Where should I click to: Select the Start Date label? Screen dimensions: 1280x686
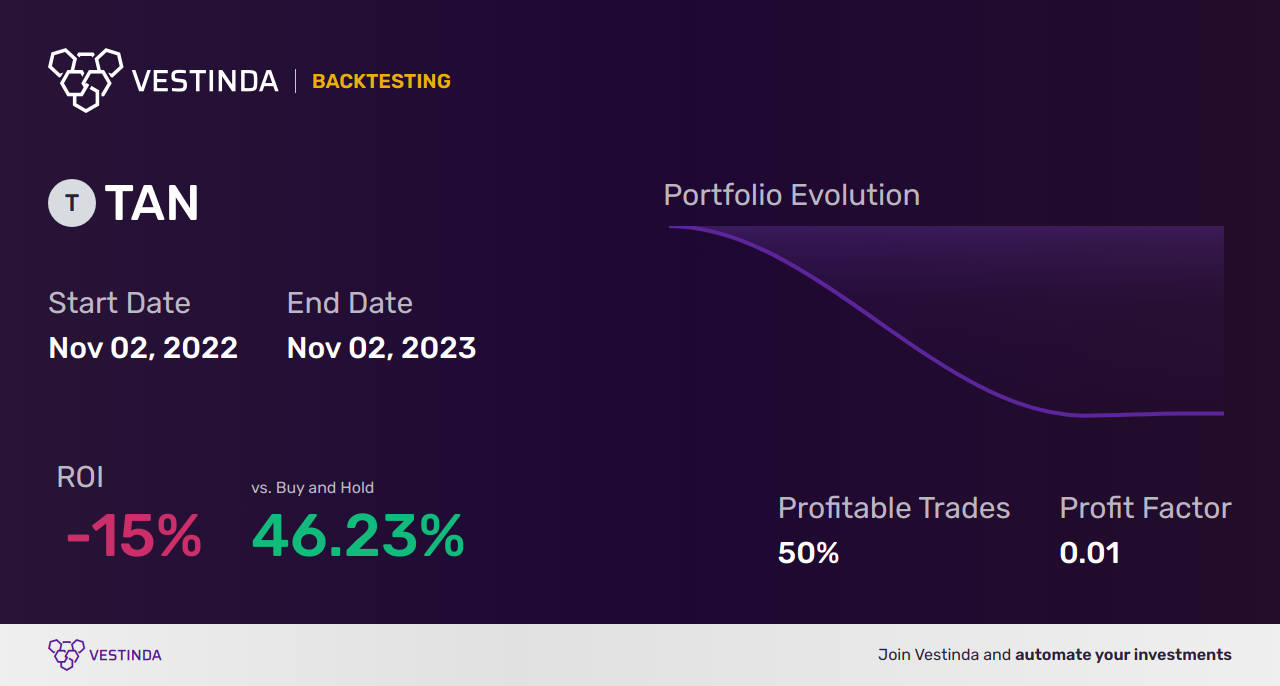[x=119, y=303]
